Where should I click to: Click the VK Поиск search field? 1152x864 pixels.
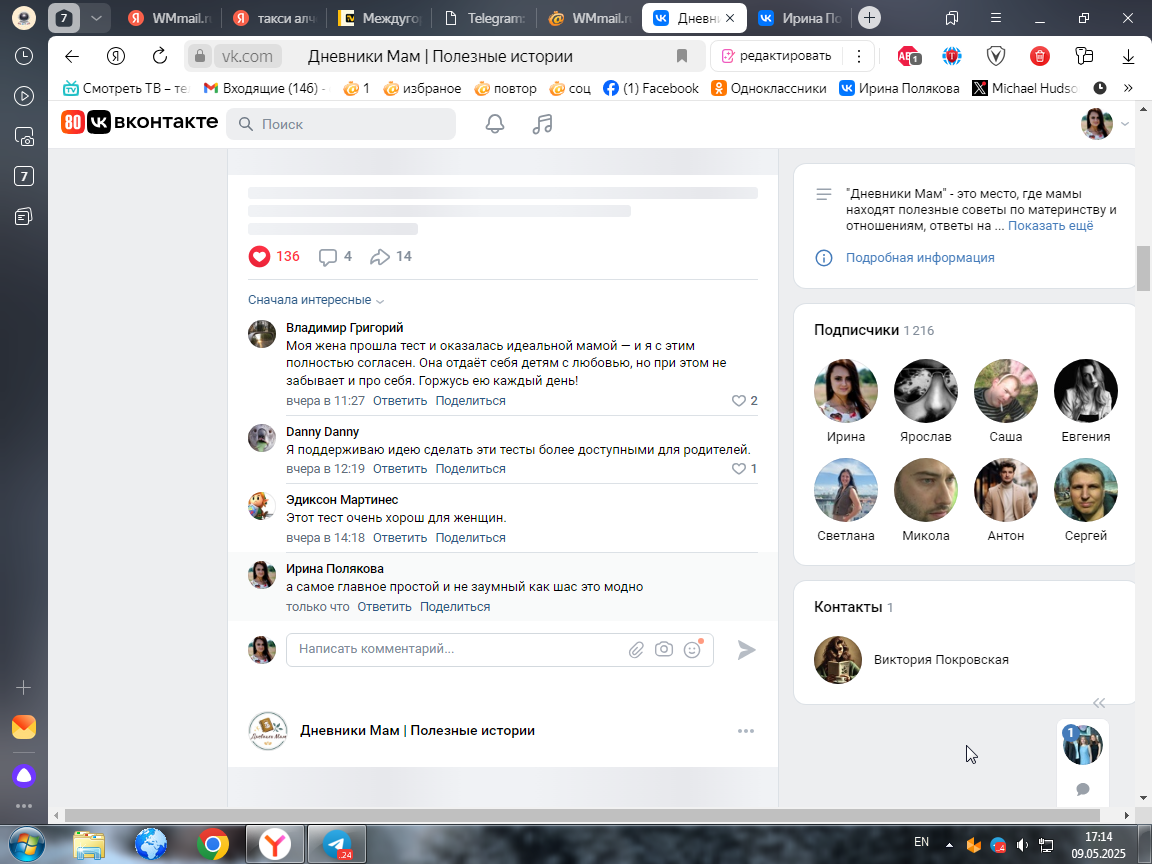[x=341, y=123]
